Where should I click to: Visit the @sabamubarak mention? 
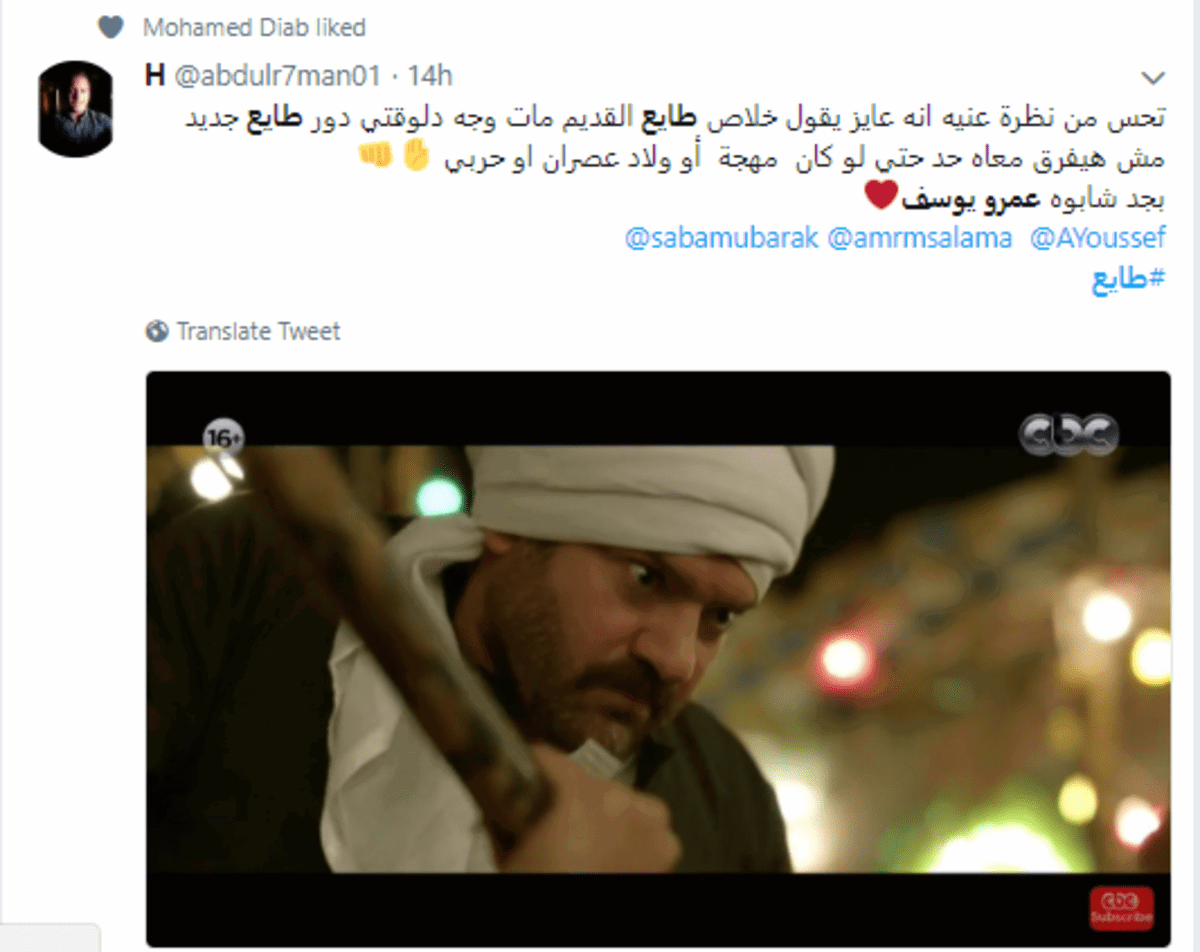721,239
